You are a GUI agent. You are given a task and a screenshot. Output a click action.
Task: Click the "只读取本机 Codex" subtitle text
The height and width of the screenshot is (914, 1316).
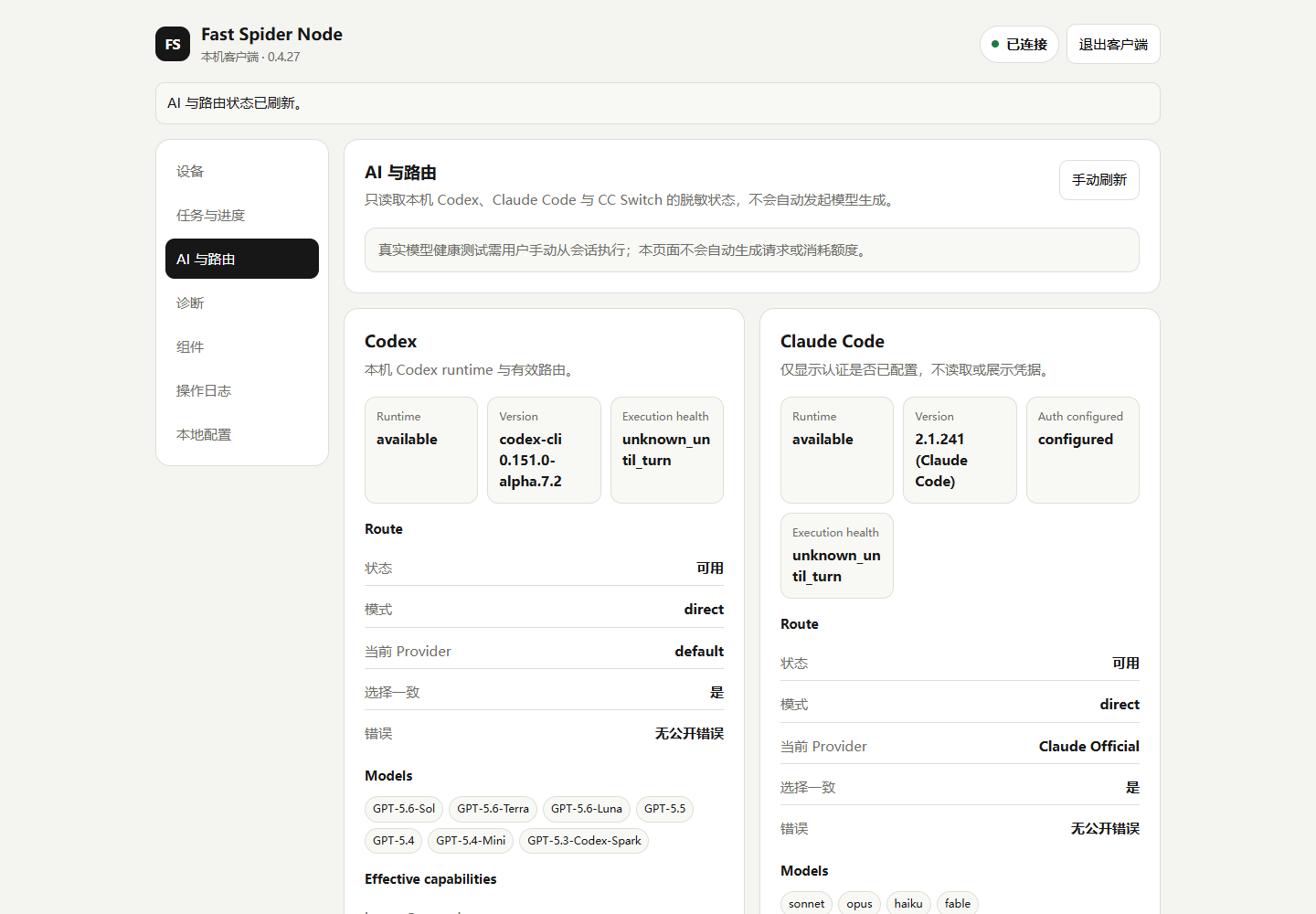pos(631,200)
